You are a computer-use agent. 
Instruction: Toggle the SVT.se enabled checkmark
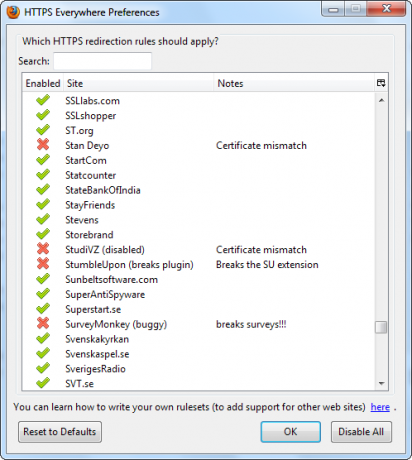pyautogui.click(x=43, y=383)
